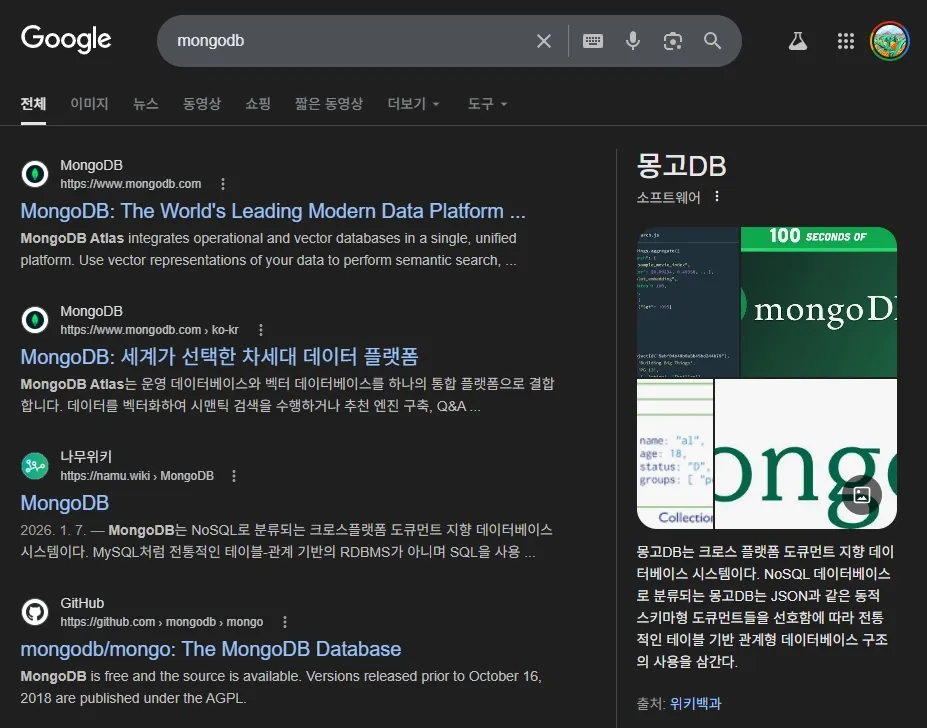Switch to the 뉴스 tab

[x=145, y=104]
